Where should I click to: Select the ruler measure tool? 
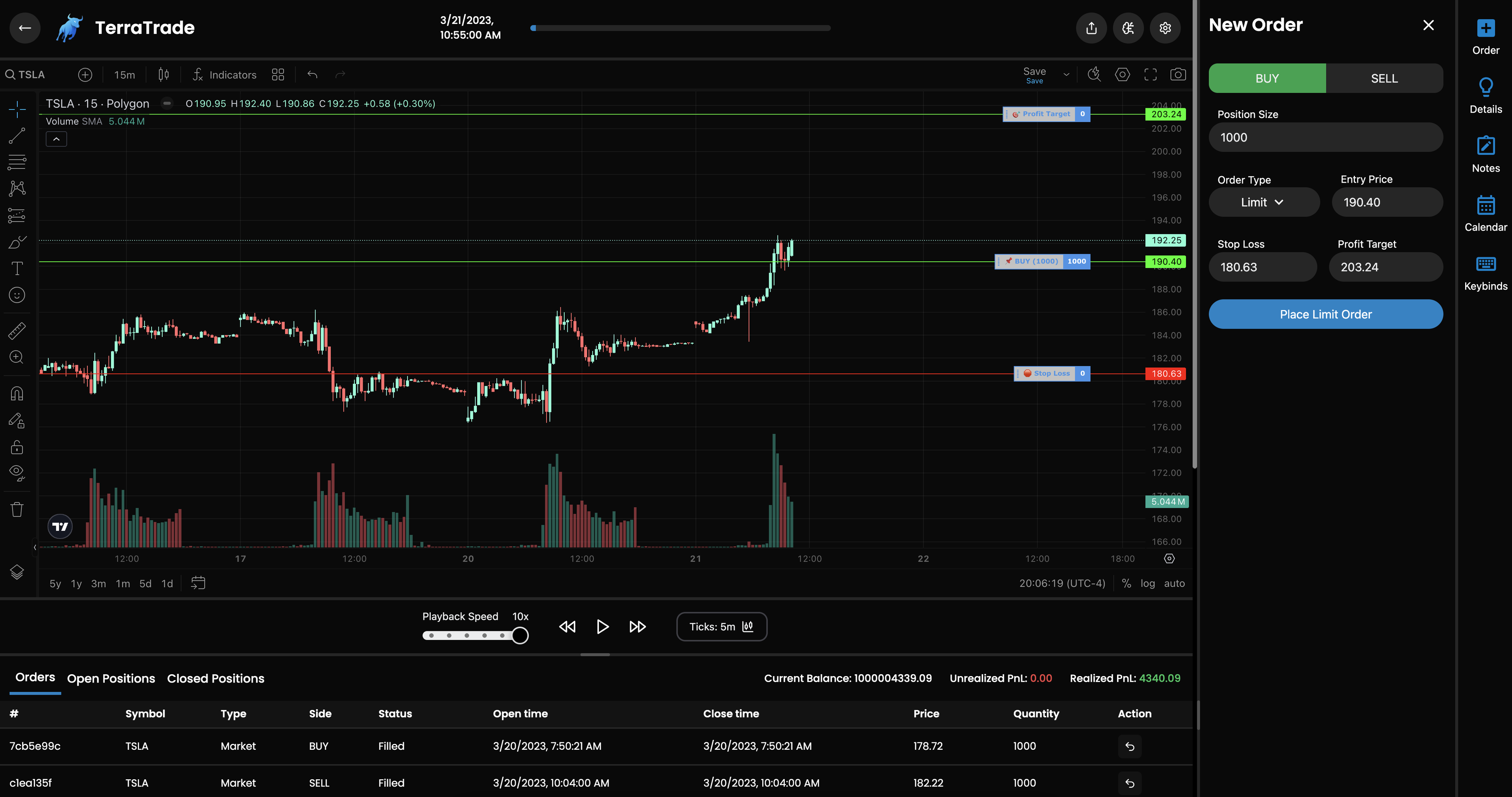(x=17, y=331)
